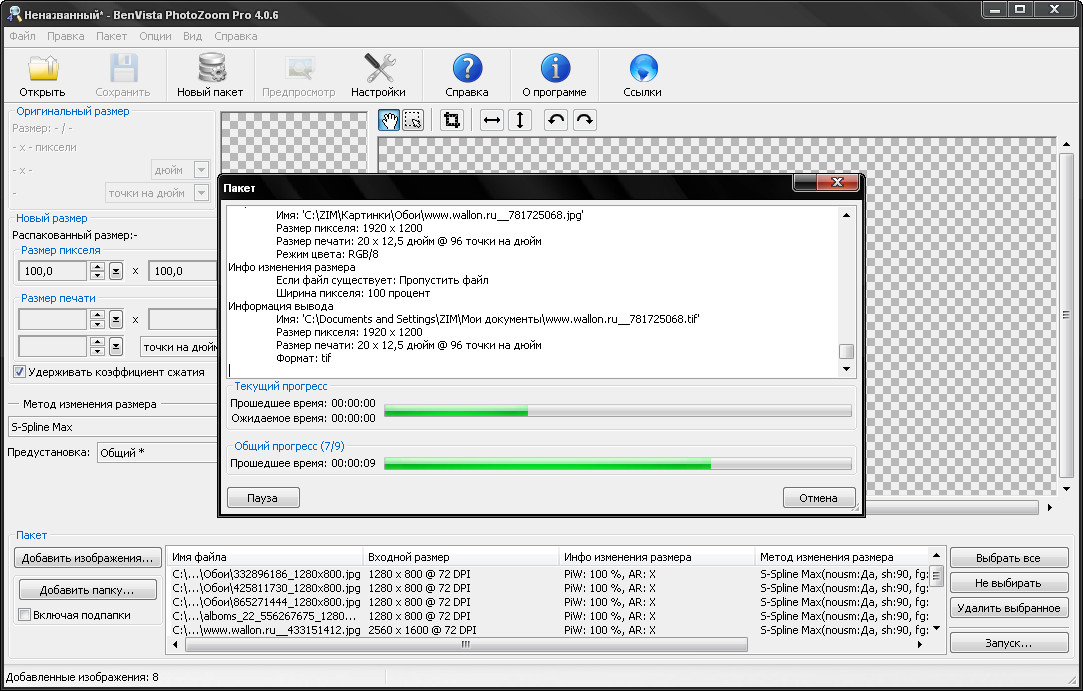Click the batch list horizontal scrollbar
Viewport: 1083px width, 691px height.
(x=466, y=644)
